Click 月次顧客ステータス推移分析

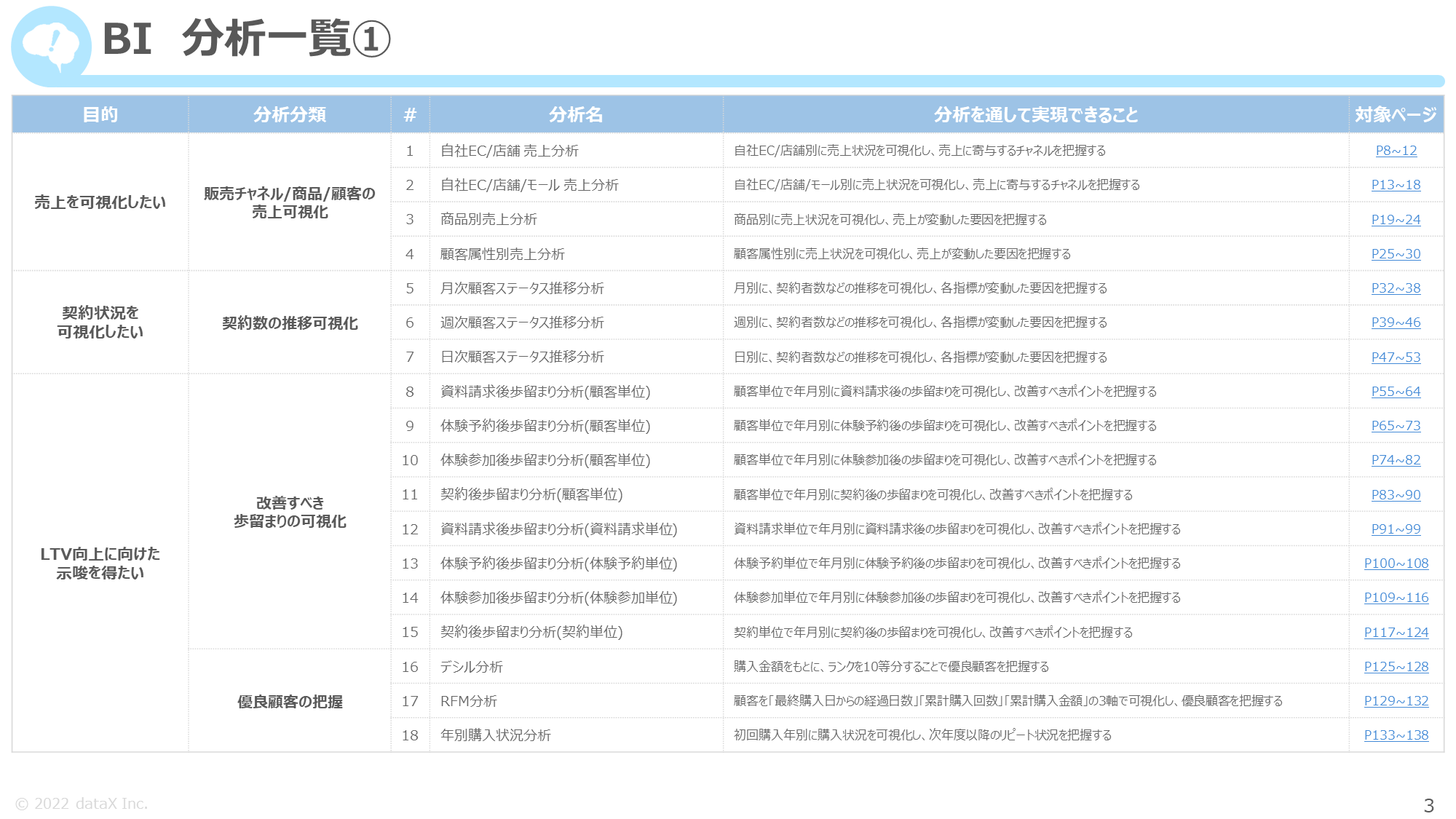click(522, 288)
